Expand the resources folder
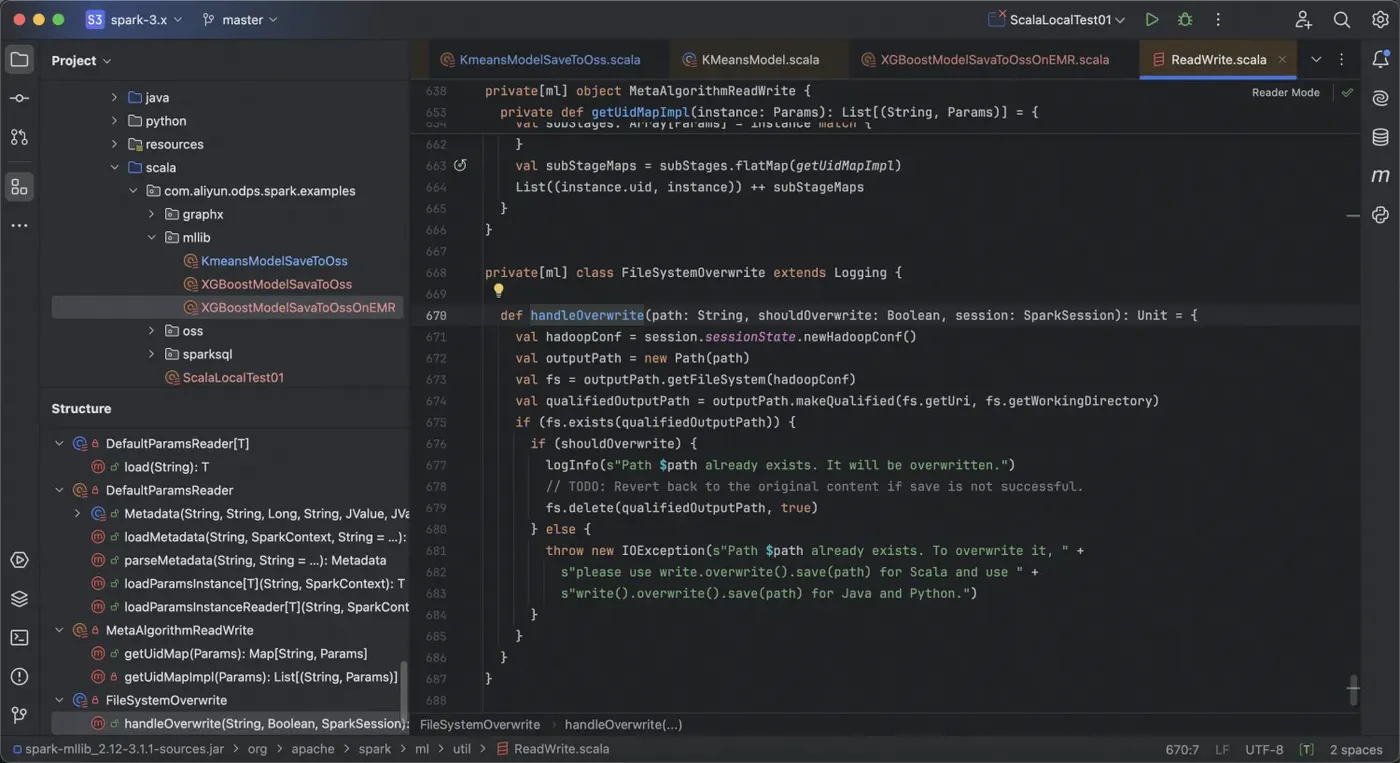 [115, 144]
